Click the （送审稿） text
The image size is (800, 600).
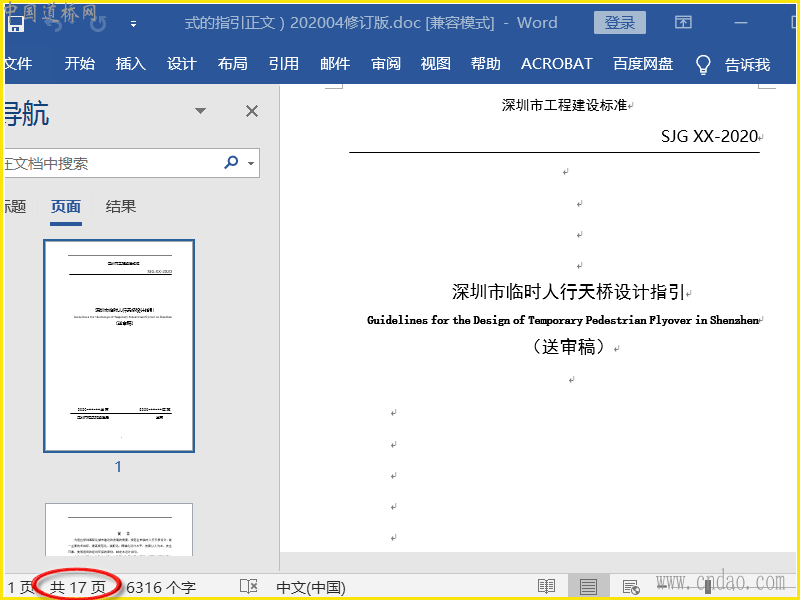pos(568,347)
